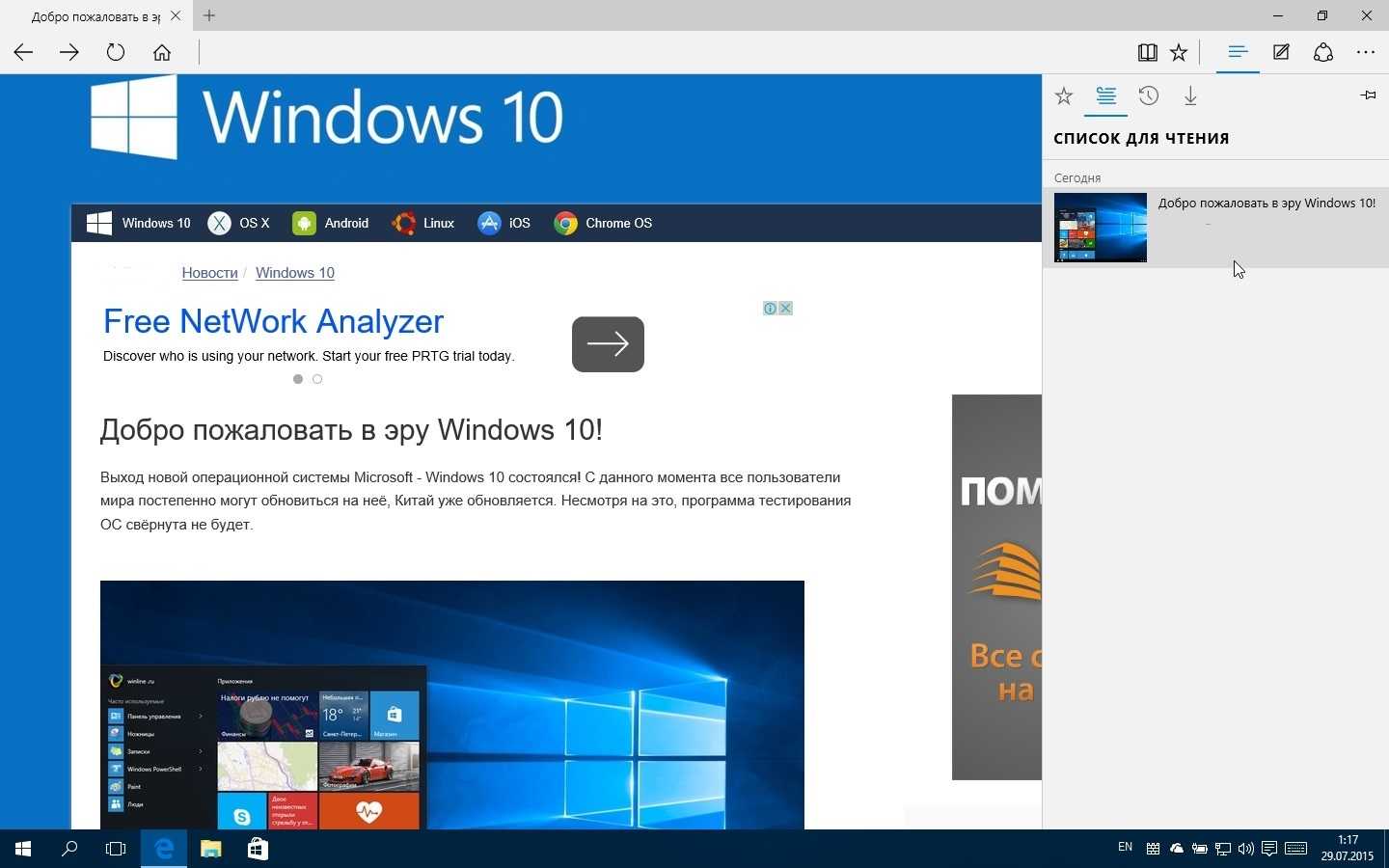1389x868 pixels.
Task: Open taskbar Search icon
Action: pos(69,849)
